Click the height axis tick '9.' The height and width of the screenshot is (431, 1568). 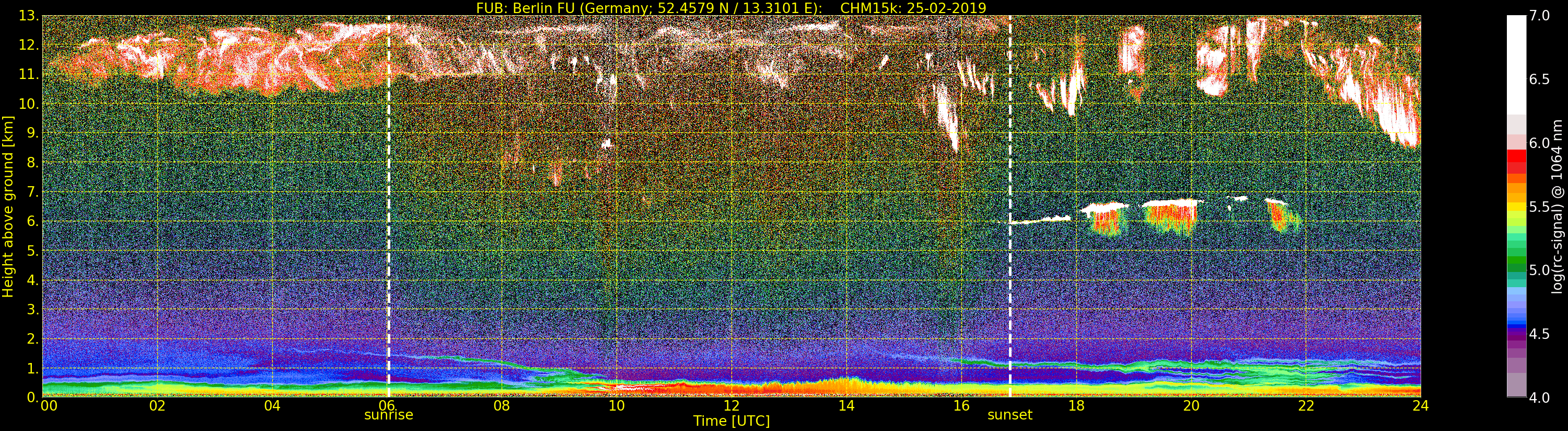point(32,133)
